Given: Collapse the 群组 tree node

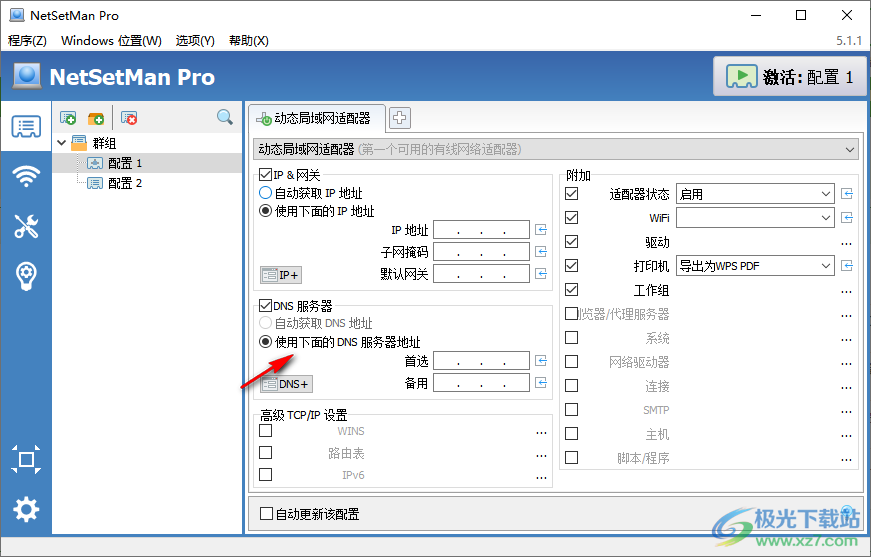Looking at the screenshot, I should [62, 143].
